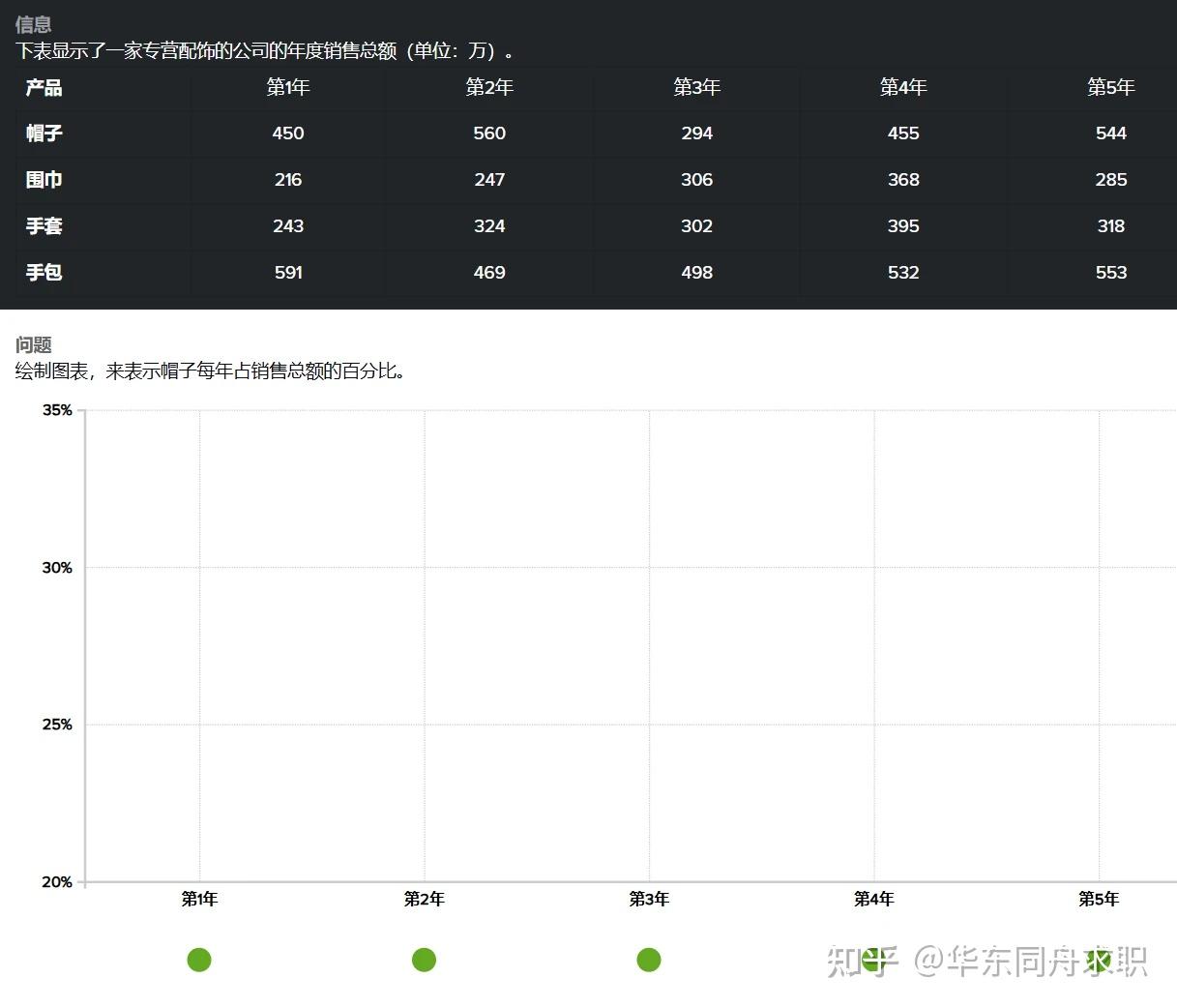The image size is (1177, 1008).
Task: Select the green marker below 第4年
Action: (873, 960)
